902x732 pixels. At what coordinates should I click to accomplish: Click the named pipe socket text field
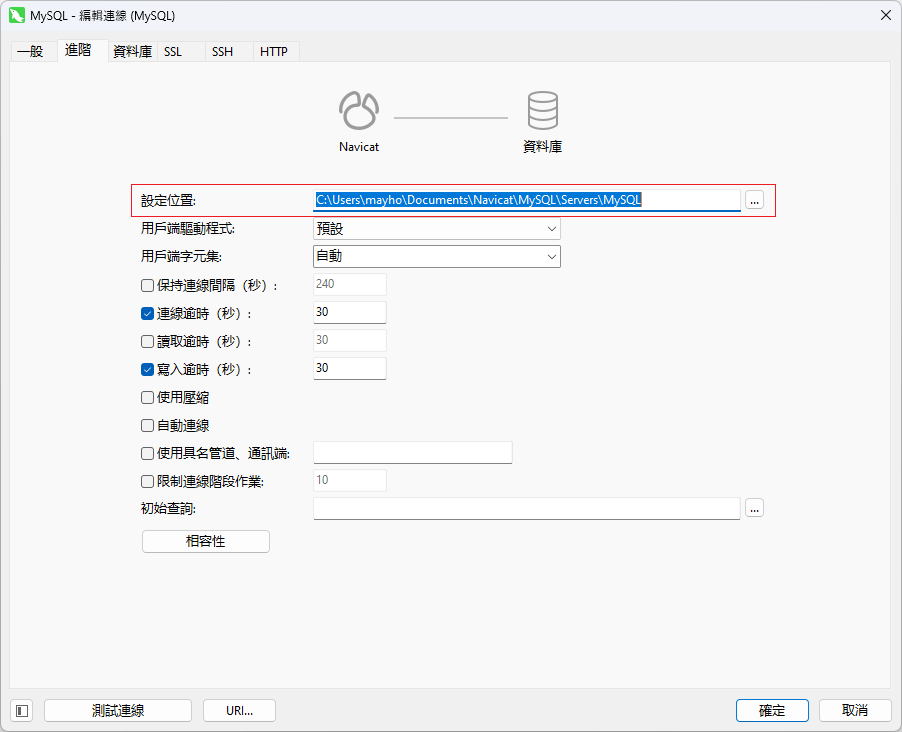[x=412, y=453]
